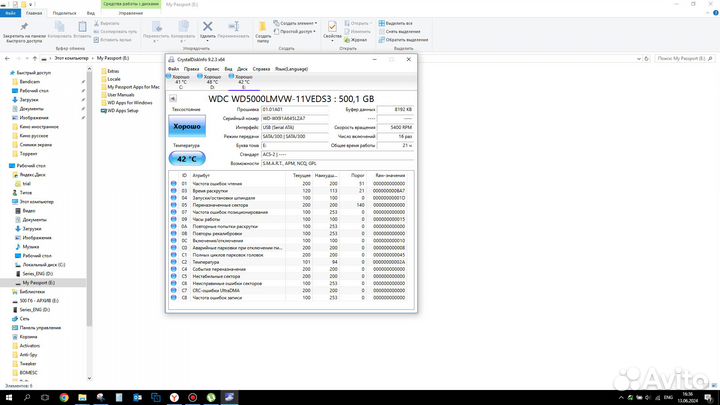Open the Вид menu in CrystalDiskInfo
Image resolution: width=720 pixels, height=405 pixels.
click(228, 69)
